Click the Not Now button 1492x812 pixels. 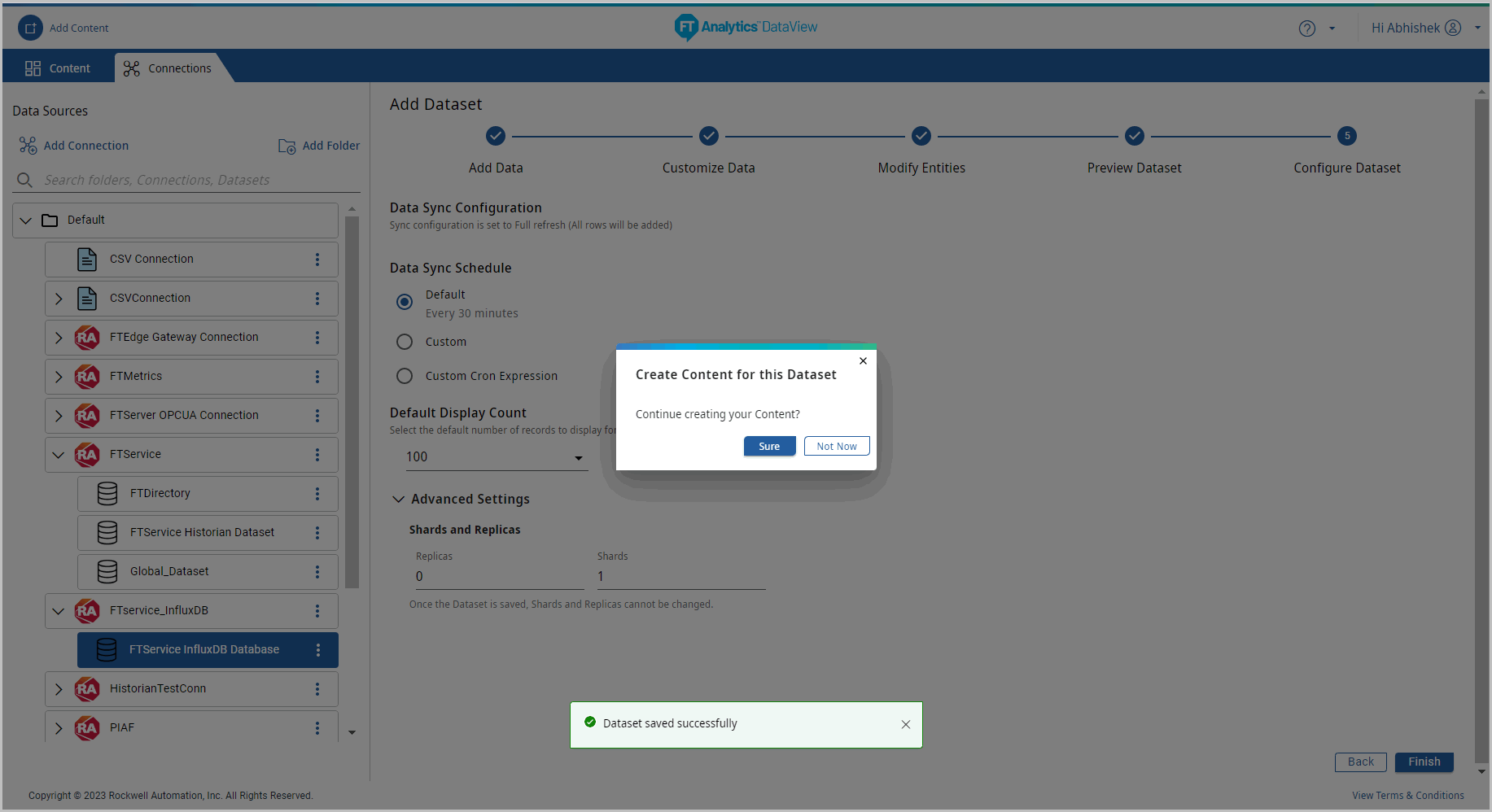tap(836, 446)
